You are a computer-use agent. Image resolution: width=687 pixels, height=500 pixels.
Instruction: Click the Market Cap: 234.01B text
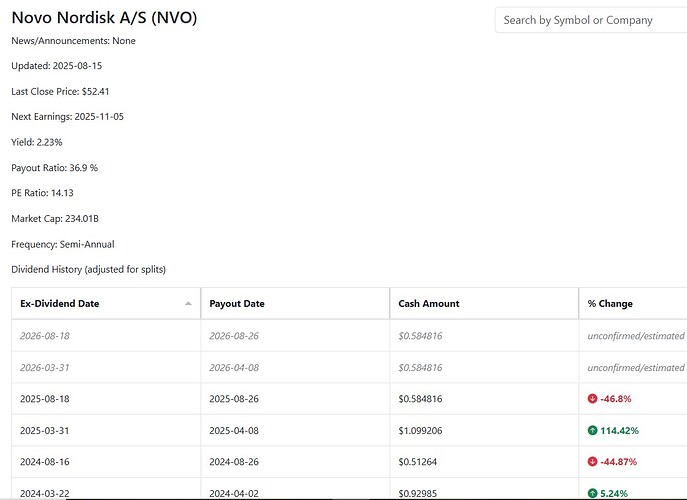point(55,219)
